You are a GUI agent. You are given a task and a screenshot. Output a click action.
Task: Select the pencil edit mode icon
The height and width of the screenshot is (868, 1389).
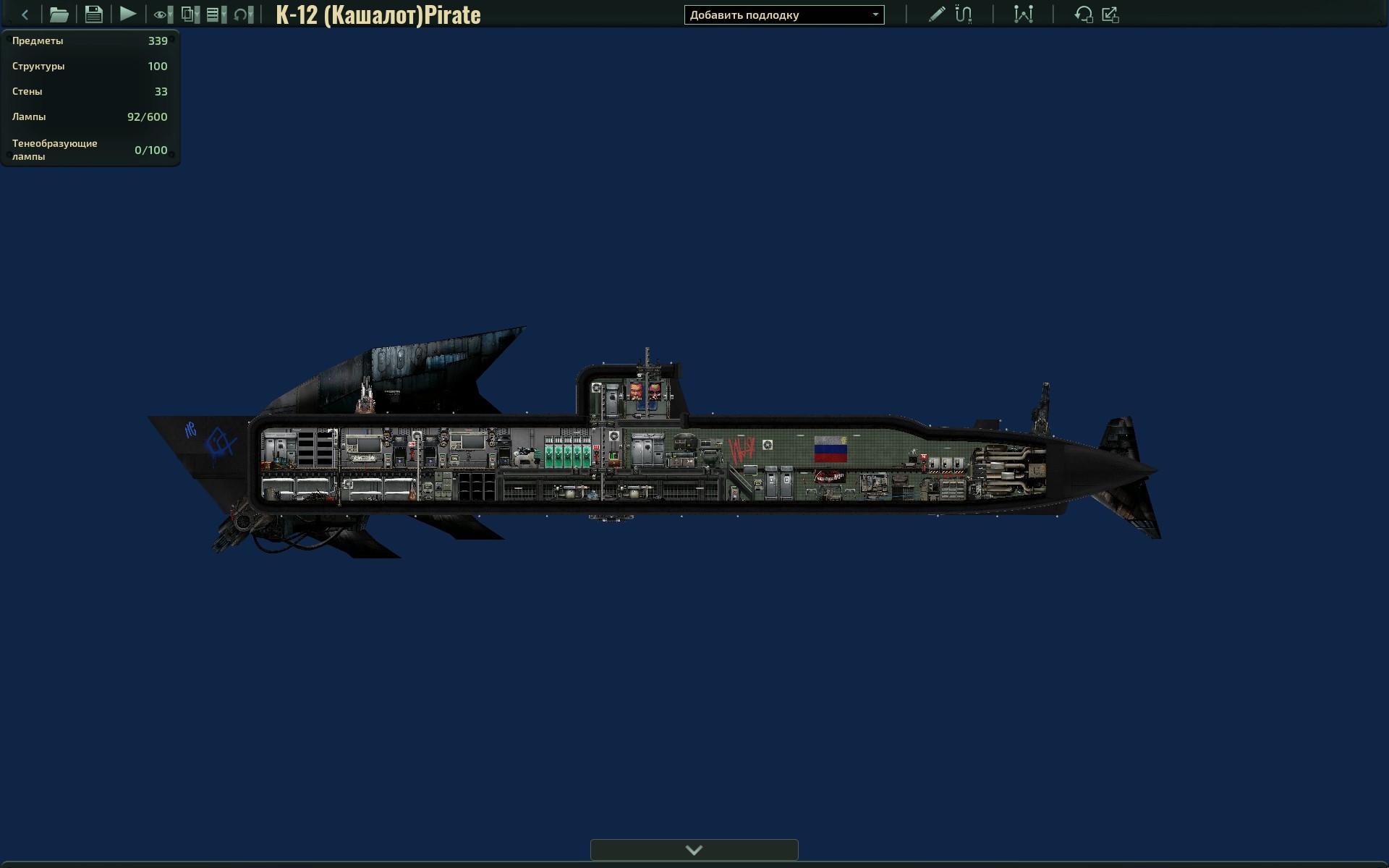937,14
